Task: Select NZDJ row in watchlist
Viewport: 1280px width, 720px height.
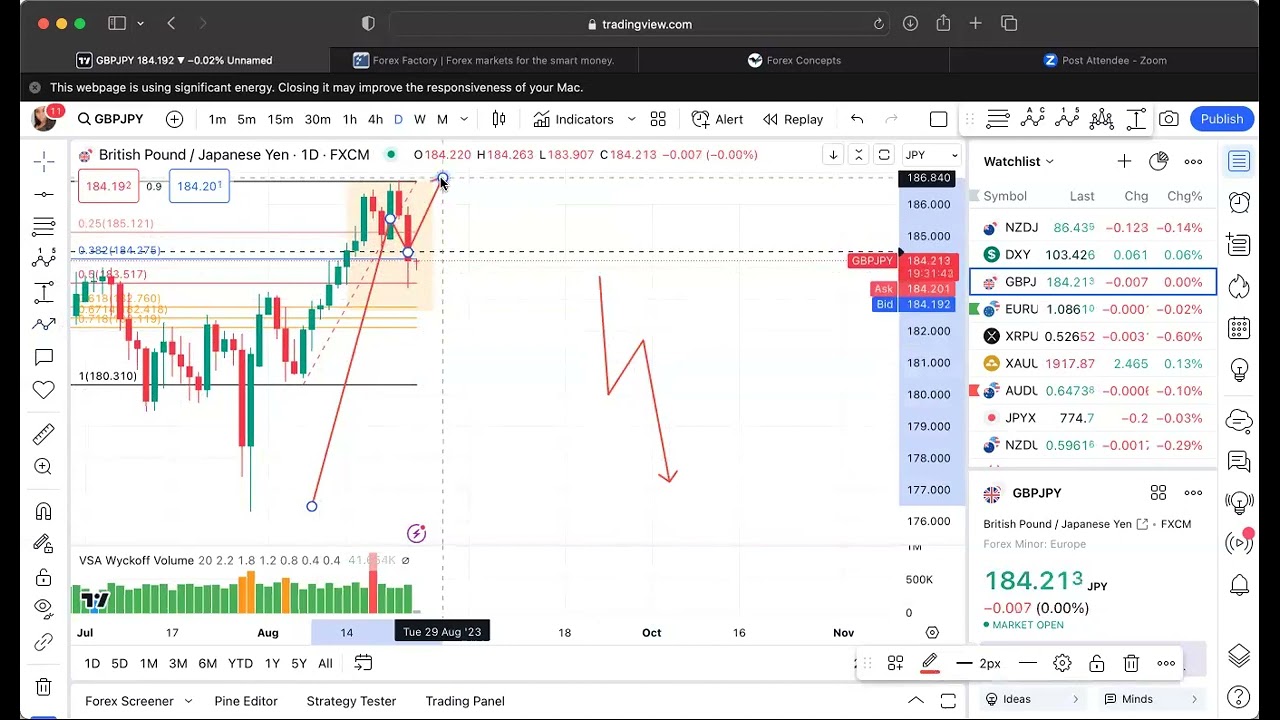Action: pyautogui.click(x=1093, y=228)
